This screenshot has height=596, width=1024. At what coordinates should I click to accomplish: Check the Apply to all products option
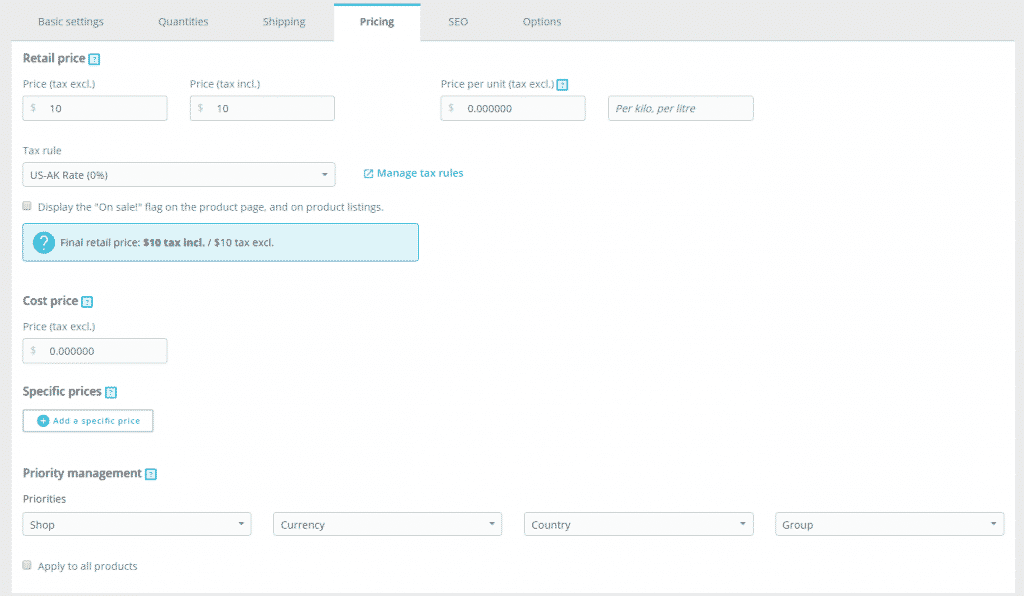coord(26,565)
